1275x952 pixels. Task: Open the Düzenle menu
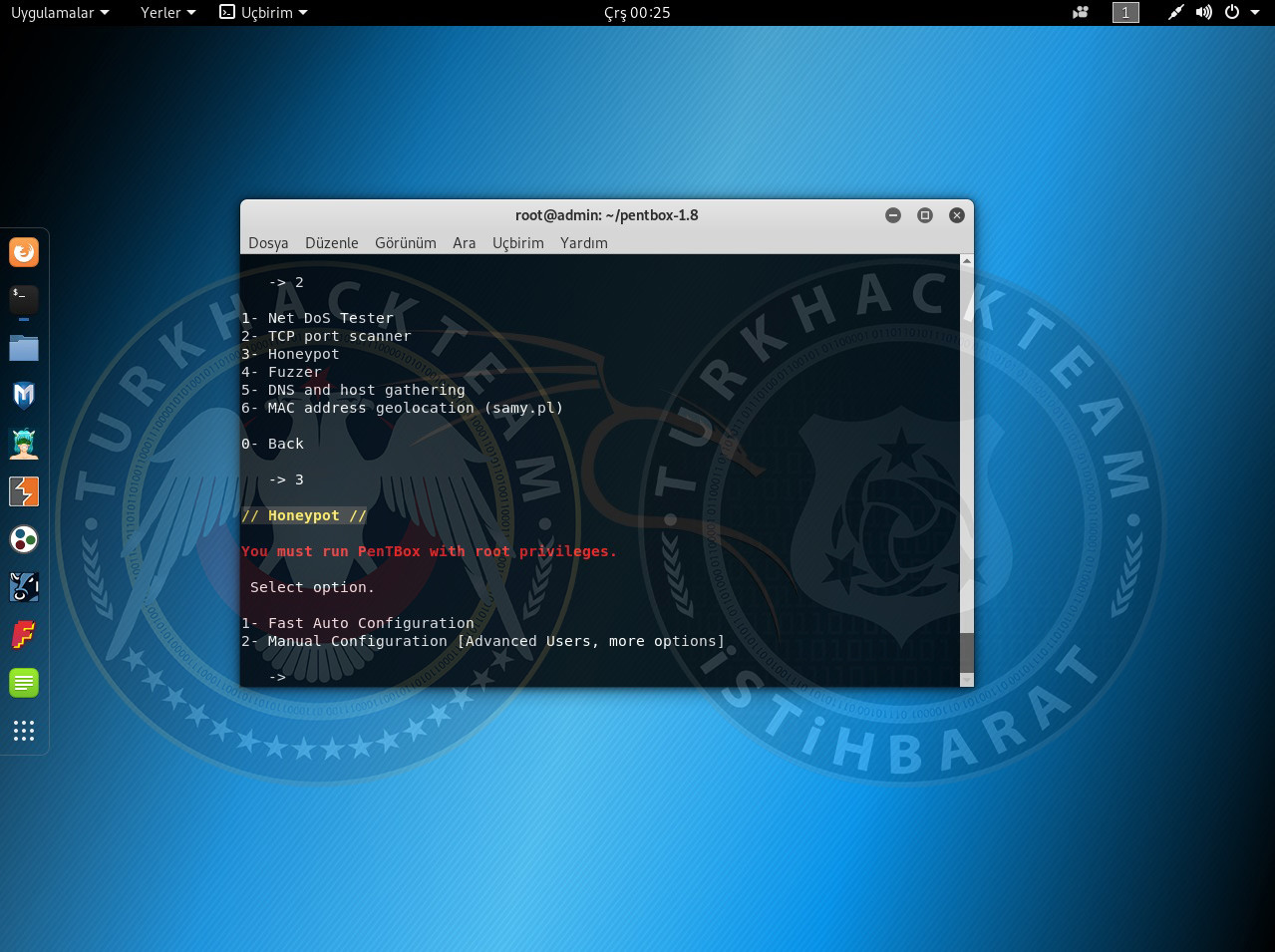(x=331, y=243)
